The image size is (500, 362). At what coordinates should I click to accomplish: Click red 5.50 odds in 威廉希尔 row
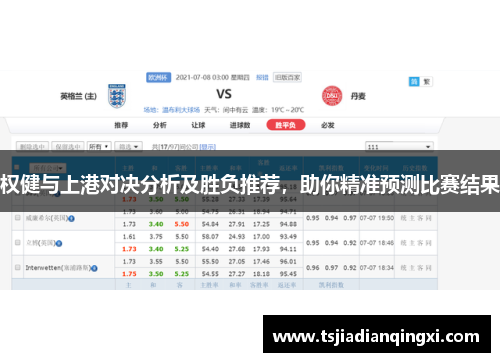coord(182,224)
